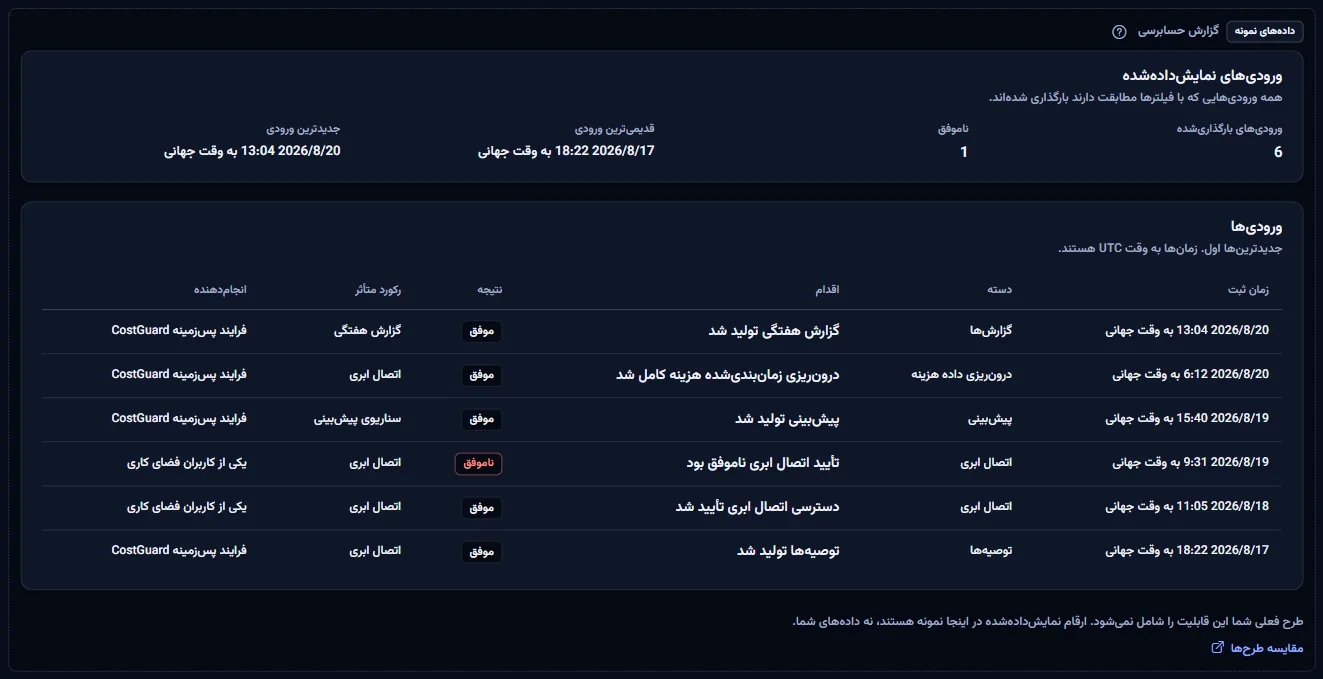The width and height of the screenshot is (1323, 679).
Task: Click the رکورد متأثر column header
Action: pos(377,290)
